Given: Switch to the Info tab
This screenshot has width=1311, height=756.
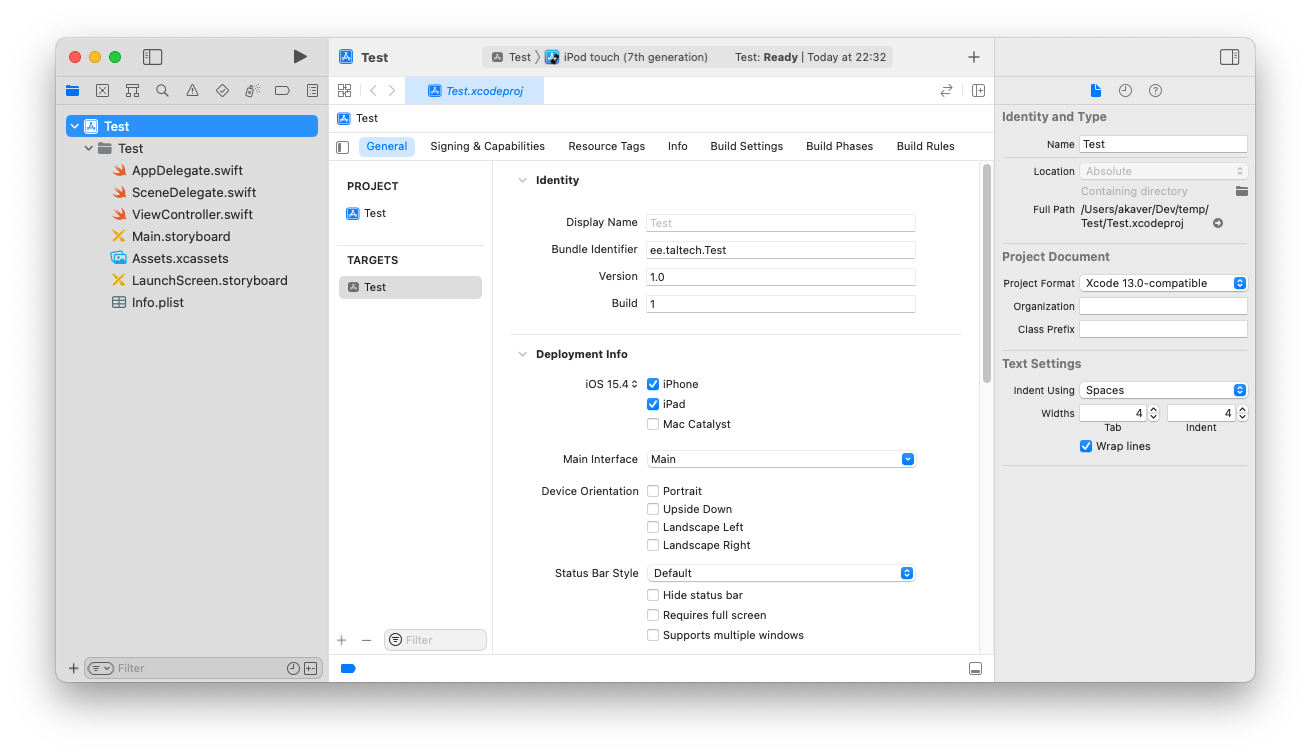Looking at the screenshot, I should click(x=678, y=146).
